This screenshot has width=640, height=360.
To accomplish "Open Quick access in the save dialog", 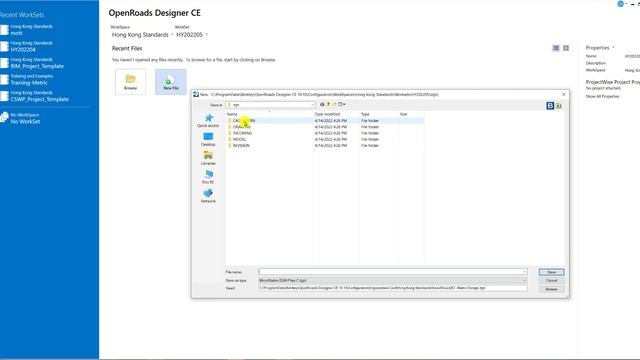I will [x=208, y=121].
